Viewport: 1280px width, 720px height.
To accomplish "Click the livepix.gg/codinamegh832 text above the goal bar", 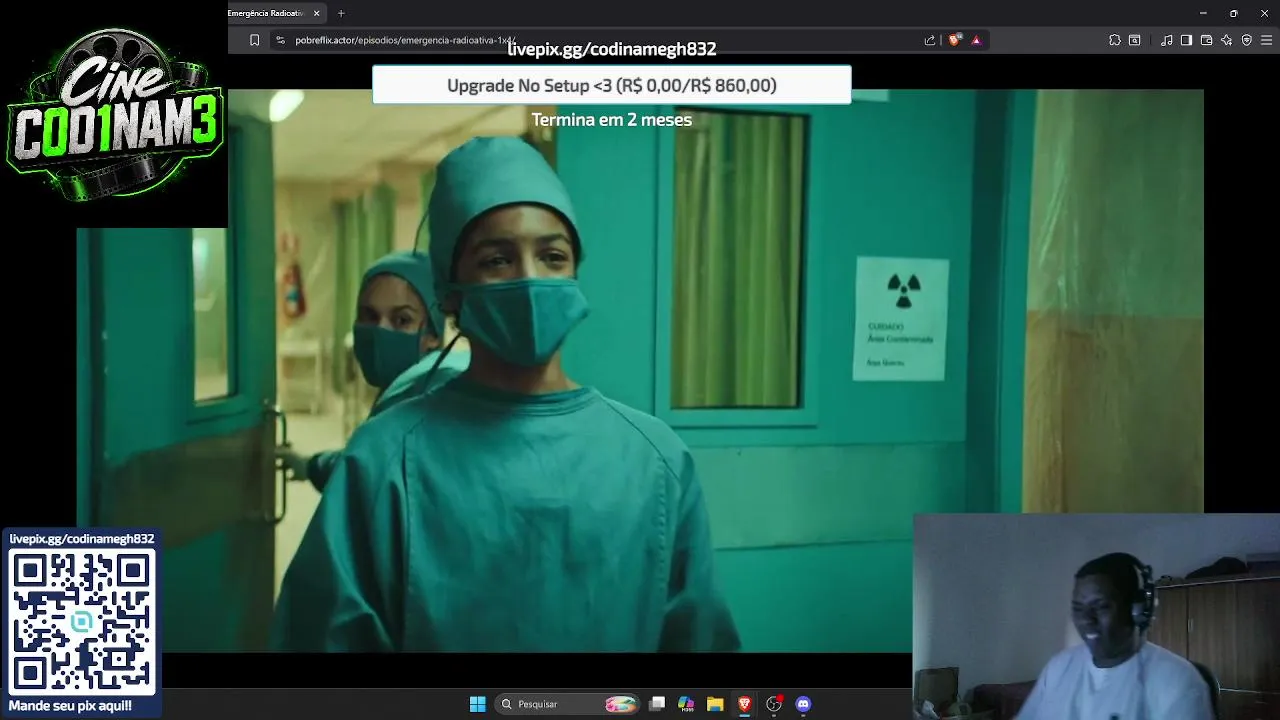I will coord(612,49).
